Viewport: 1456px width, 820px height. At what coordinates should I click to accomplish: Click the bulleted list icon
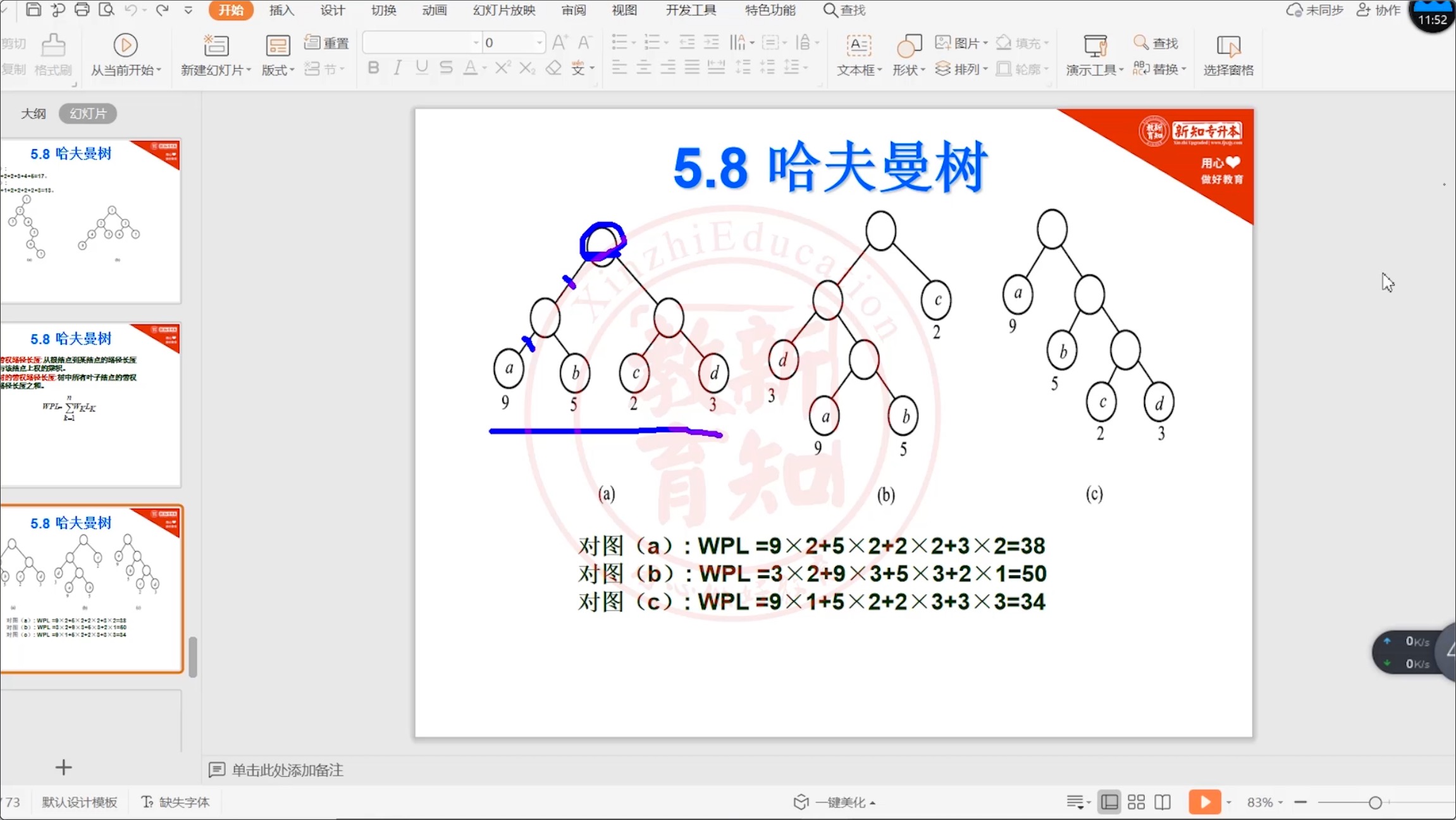[619, 42]
